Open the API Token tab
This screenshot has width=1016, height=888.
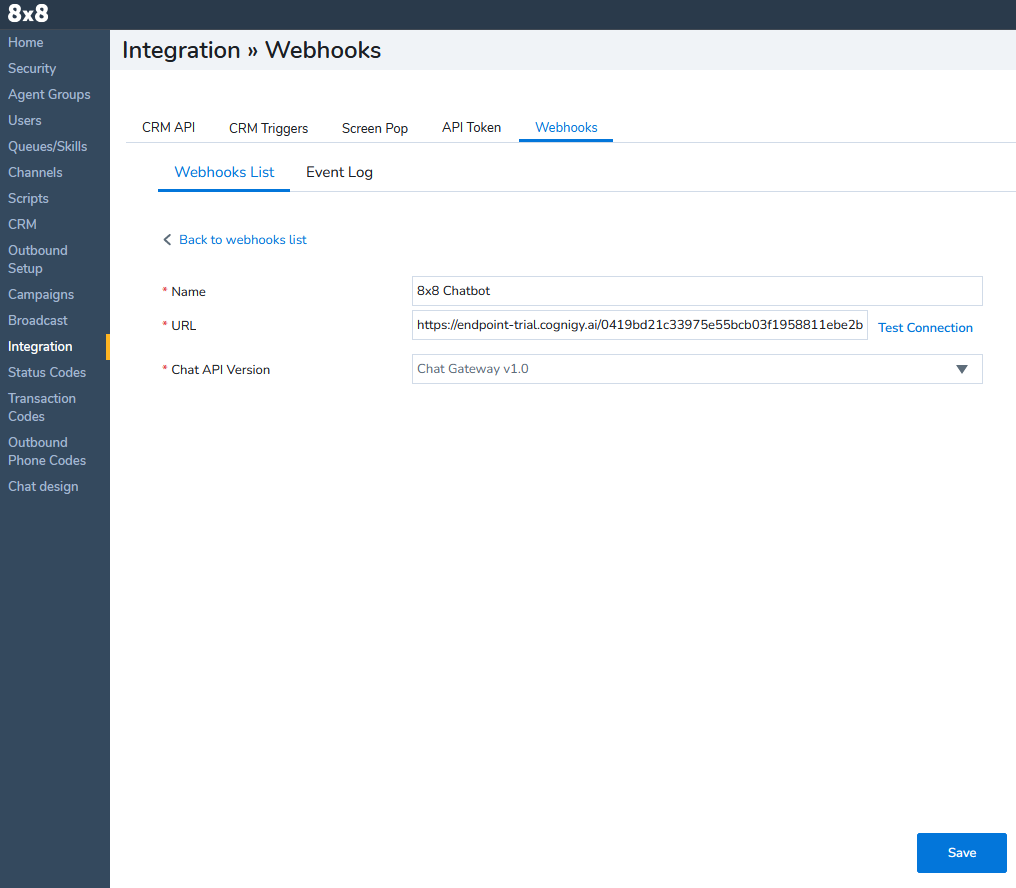pyautogui.click(x=471, y=128)
